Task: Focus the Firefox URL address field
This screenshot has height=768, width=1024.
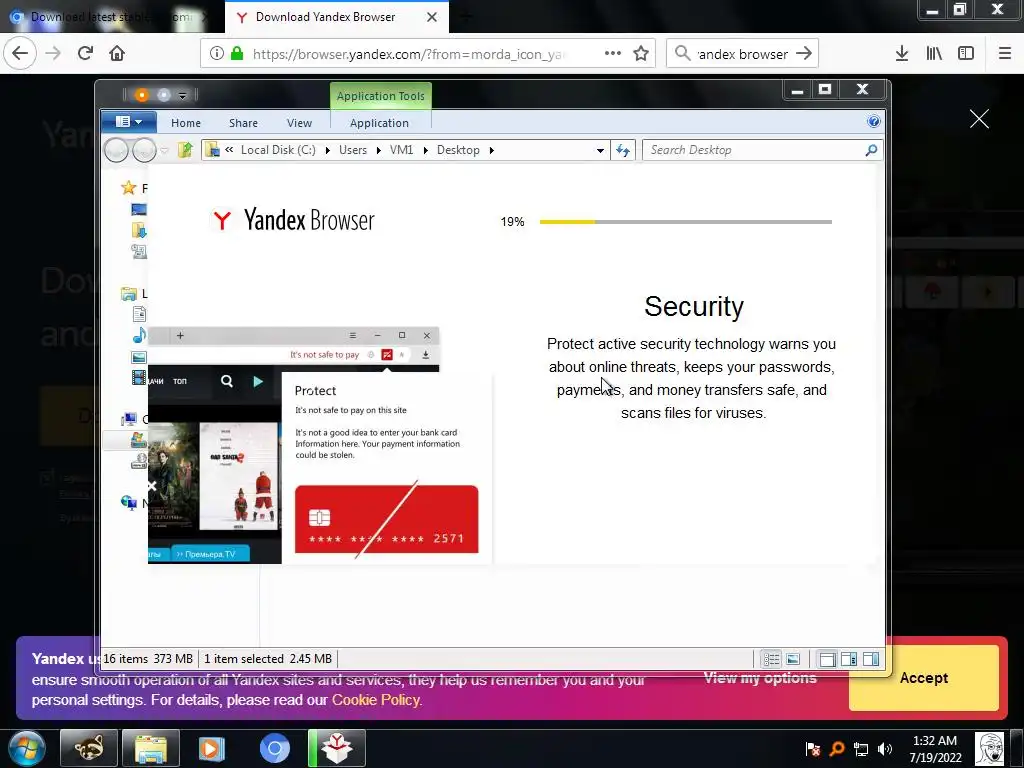Action: [408, 54]
